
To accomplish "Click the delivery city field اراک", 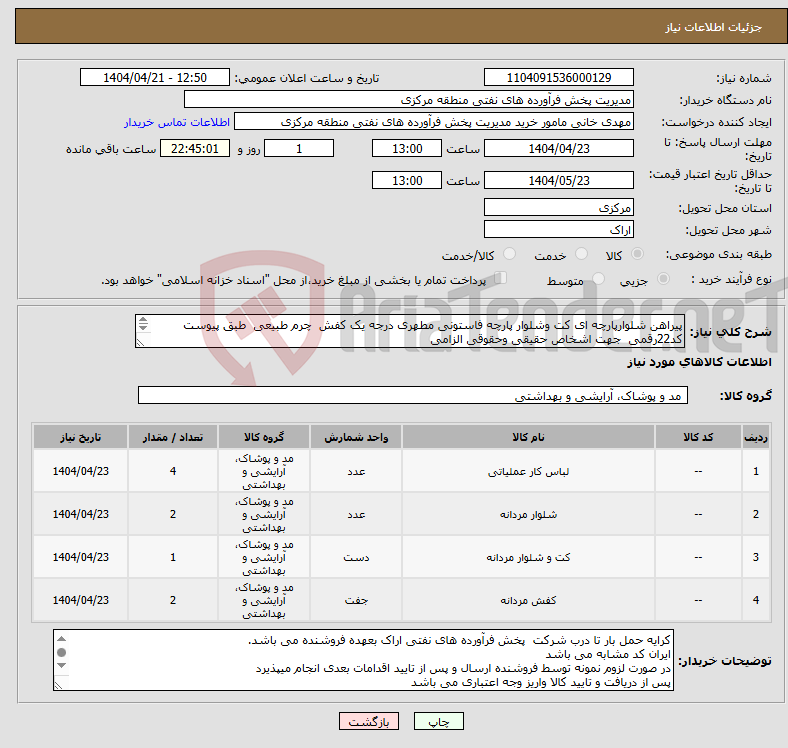I will click(559, 229).
